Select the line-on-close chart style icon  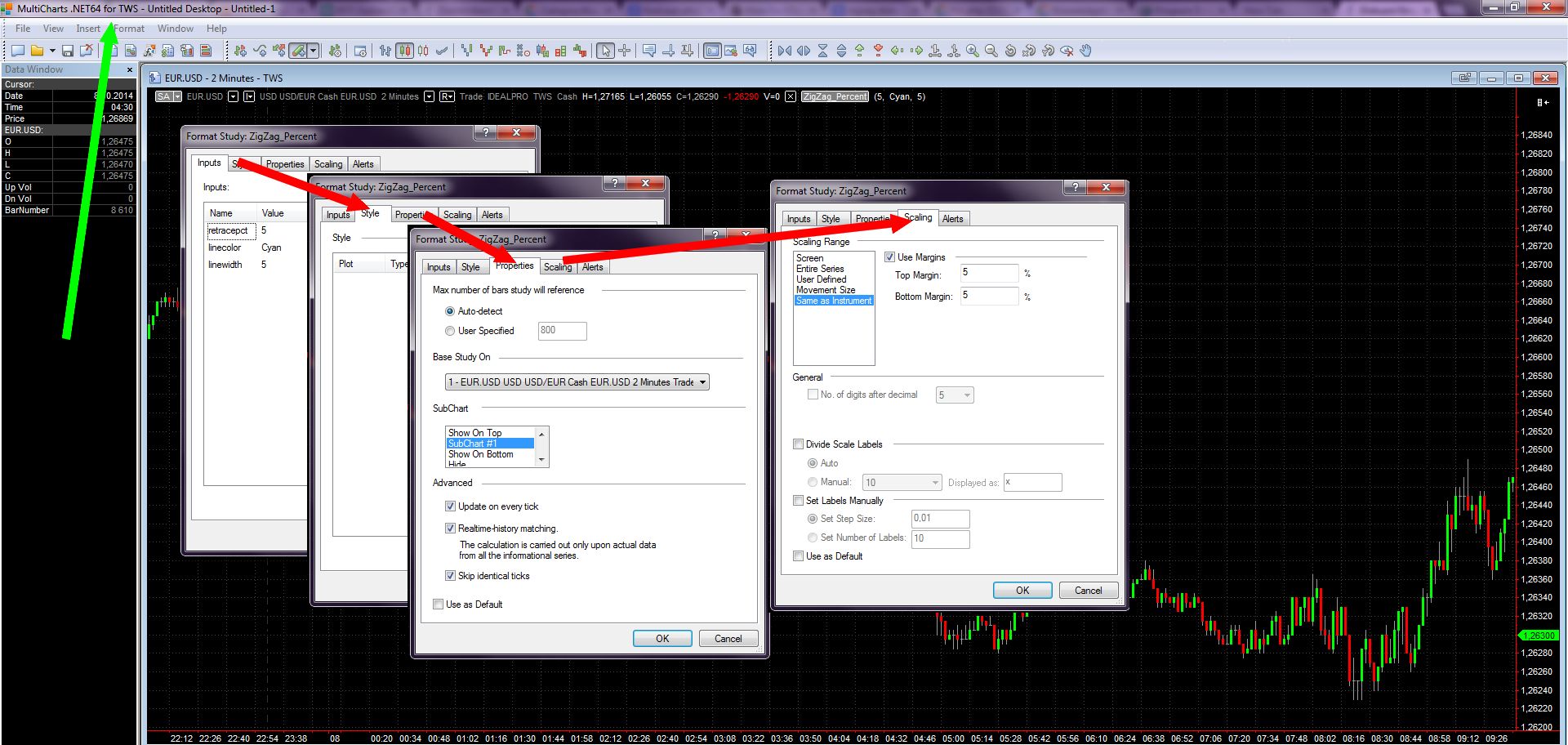pos(442,51)
